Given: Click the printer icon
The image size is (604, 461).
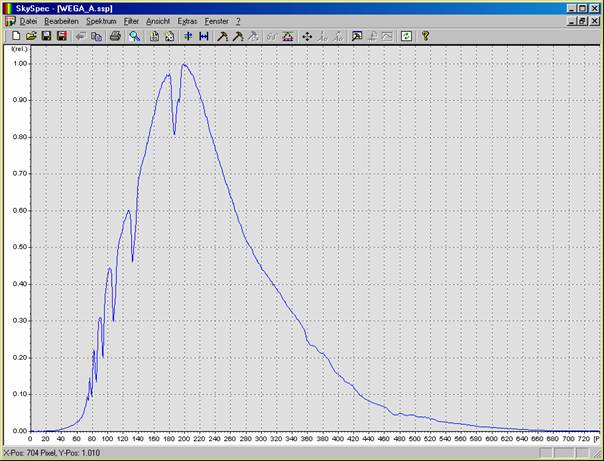Looking at the screenshot, I should pos(115,36).
